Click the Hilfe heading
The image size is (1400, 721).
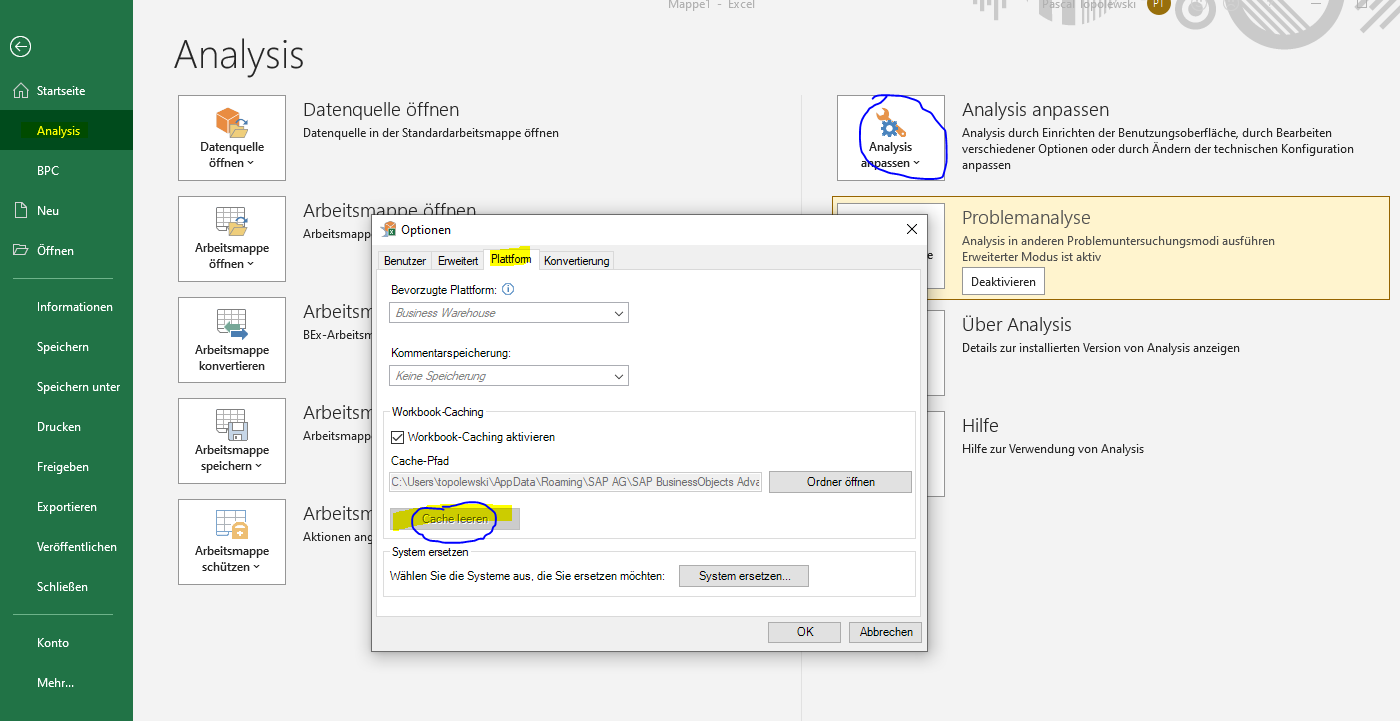pos(980,426)
